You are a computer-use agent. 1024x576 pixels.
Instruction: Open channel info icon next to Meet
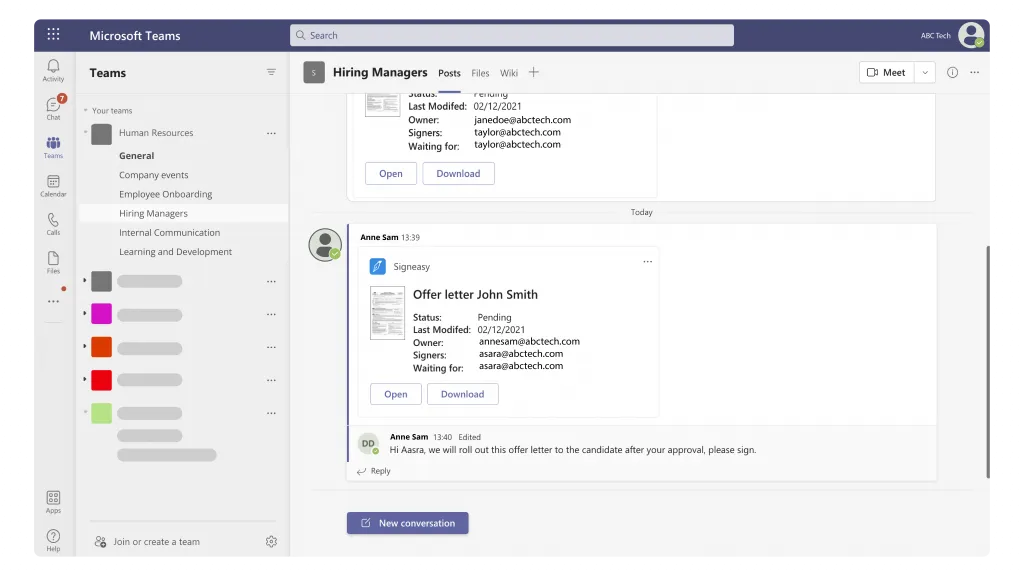click(x=953, y=72)
